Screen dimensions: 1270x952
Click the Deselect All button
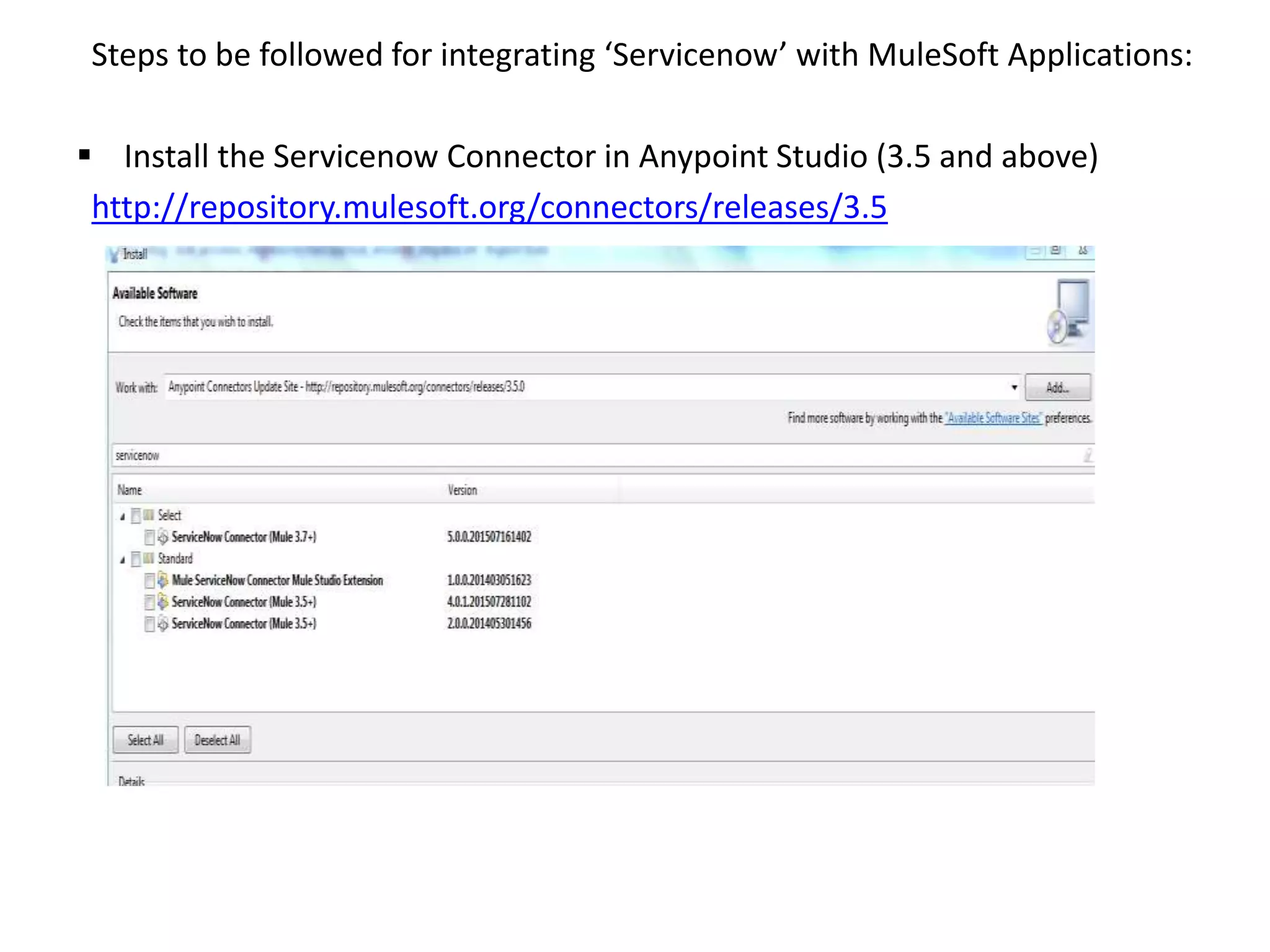pos(218,740)
